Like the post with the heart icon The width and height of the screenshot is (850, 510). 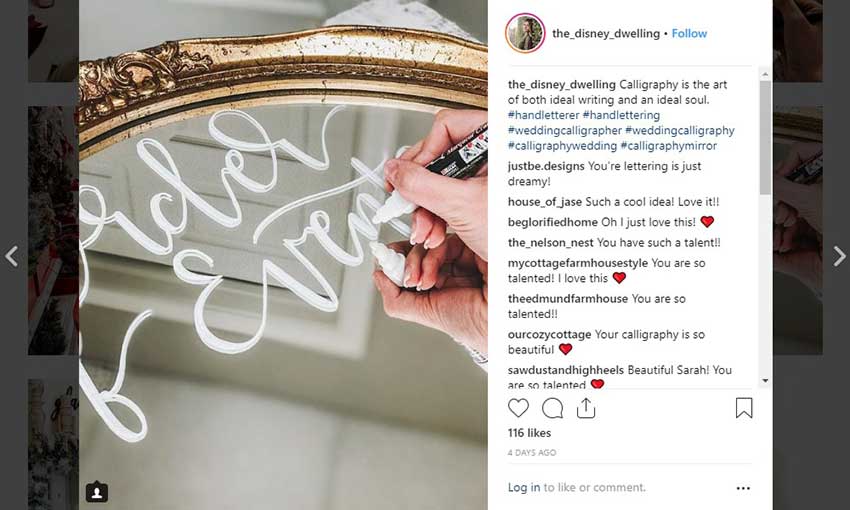click(x=518, y=408)
